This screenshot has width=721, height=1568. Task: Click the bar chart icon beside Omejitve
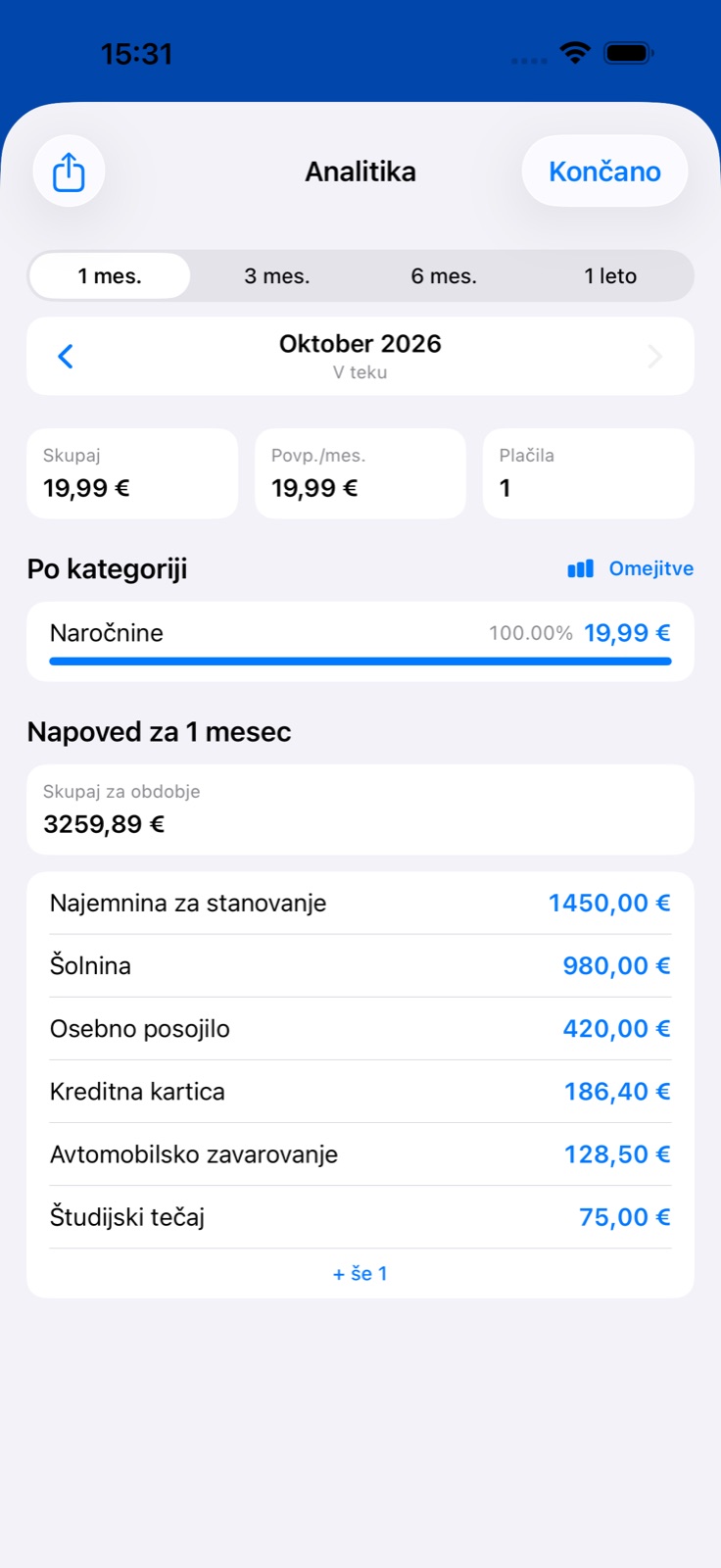[581, 568]
